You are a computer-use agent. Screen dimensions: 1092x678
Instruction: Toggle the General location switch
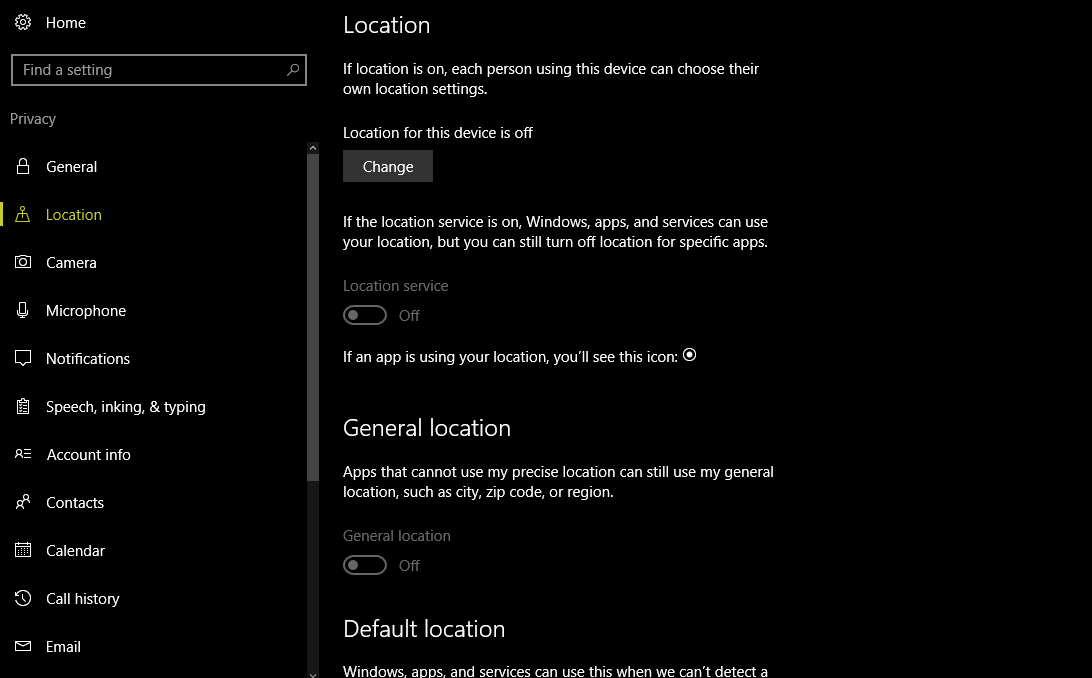pyautogui.click(x=365, y=565)
